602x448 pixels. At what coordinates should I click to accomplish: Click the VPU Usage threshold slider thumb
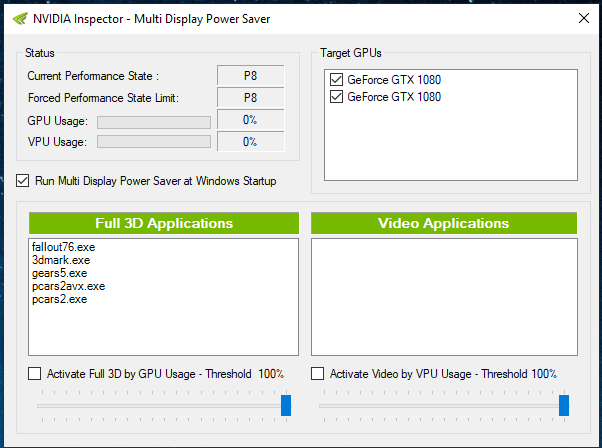pos(564,405)
